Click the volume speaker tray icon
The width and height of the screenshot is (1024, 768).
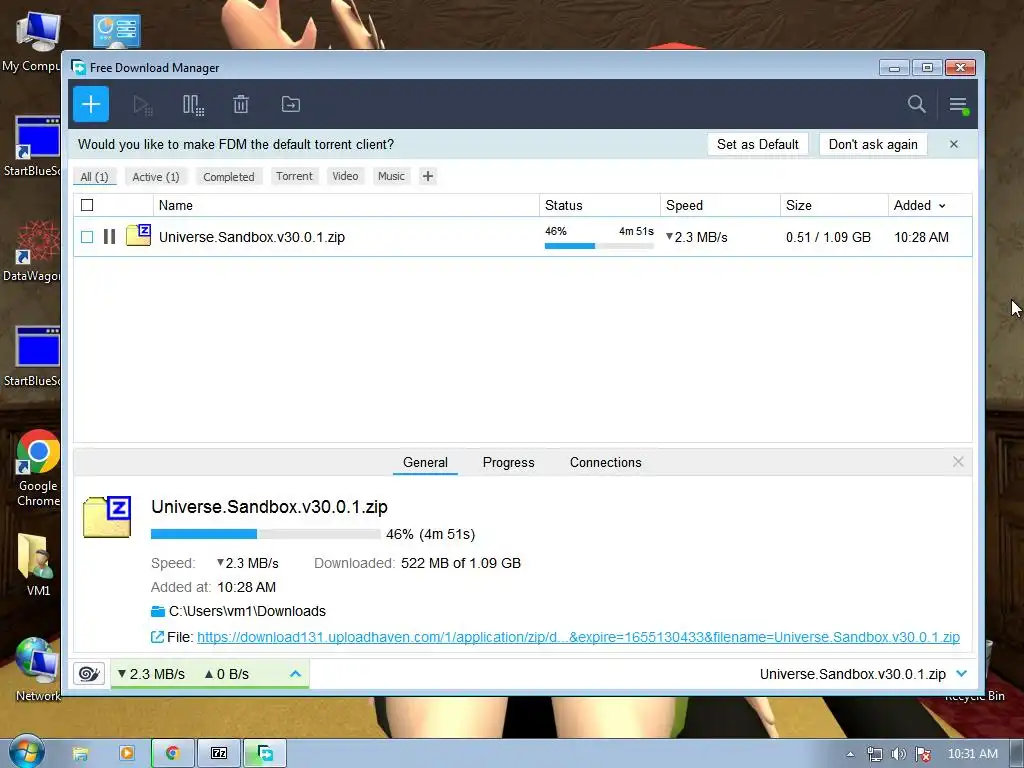899,754
